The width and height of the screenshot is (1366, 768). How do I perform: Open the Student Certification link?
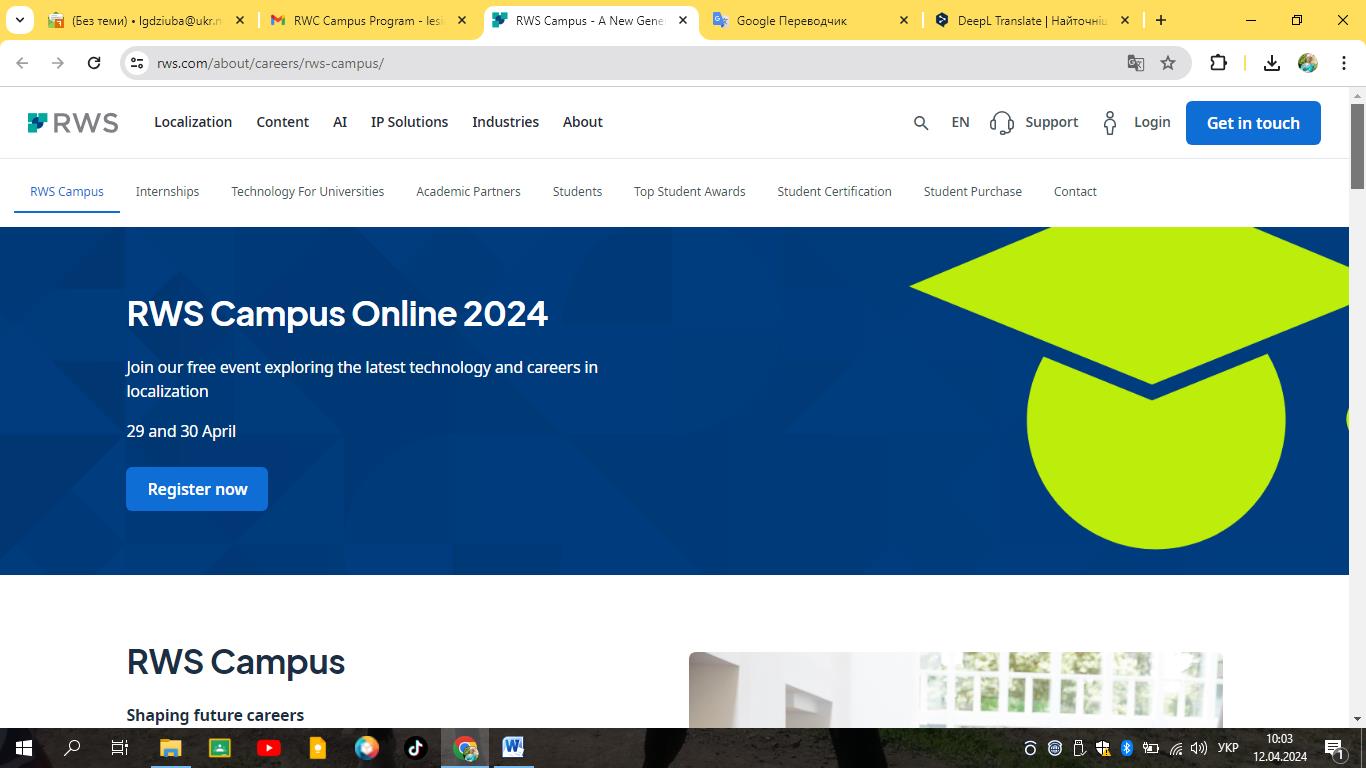[835, 191]
